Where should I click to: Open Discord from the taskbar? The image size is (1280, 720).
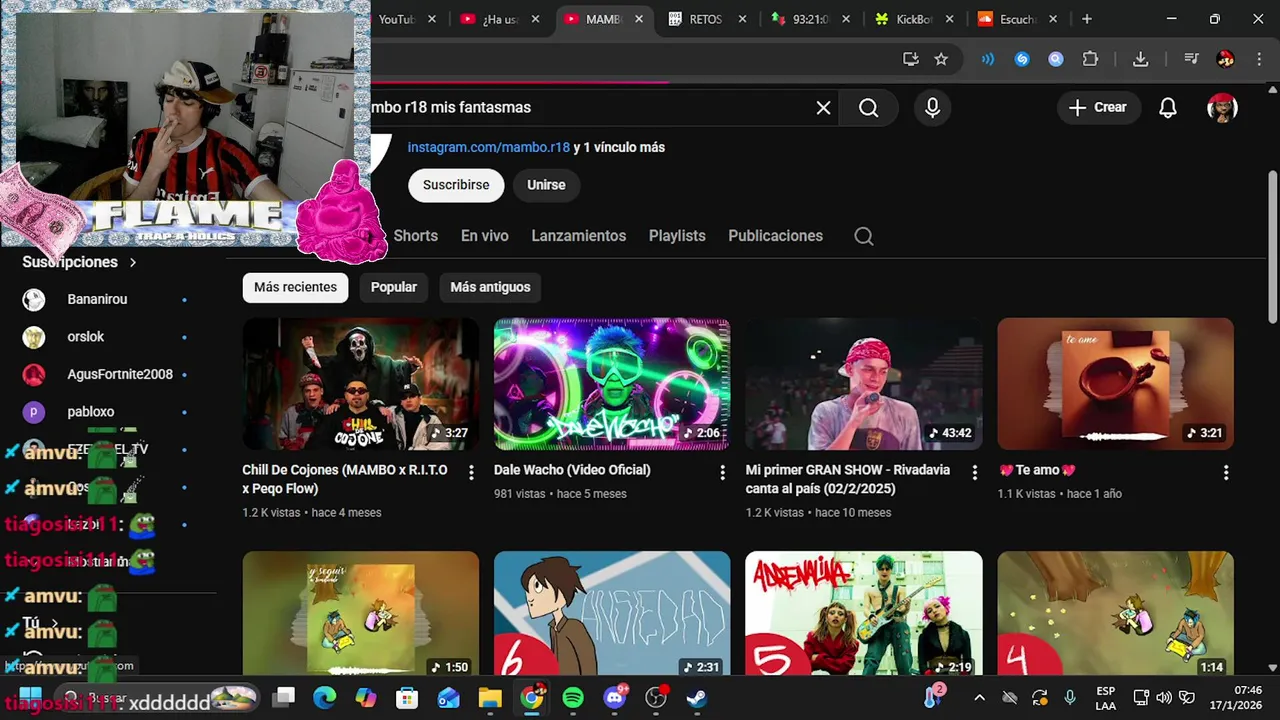tap(615, 698)
